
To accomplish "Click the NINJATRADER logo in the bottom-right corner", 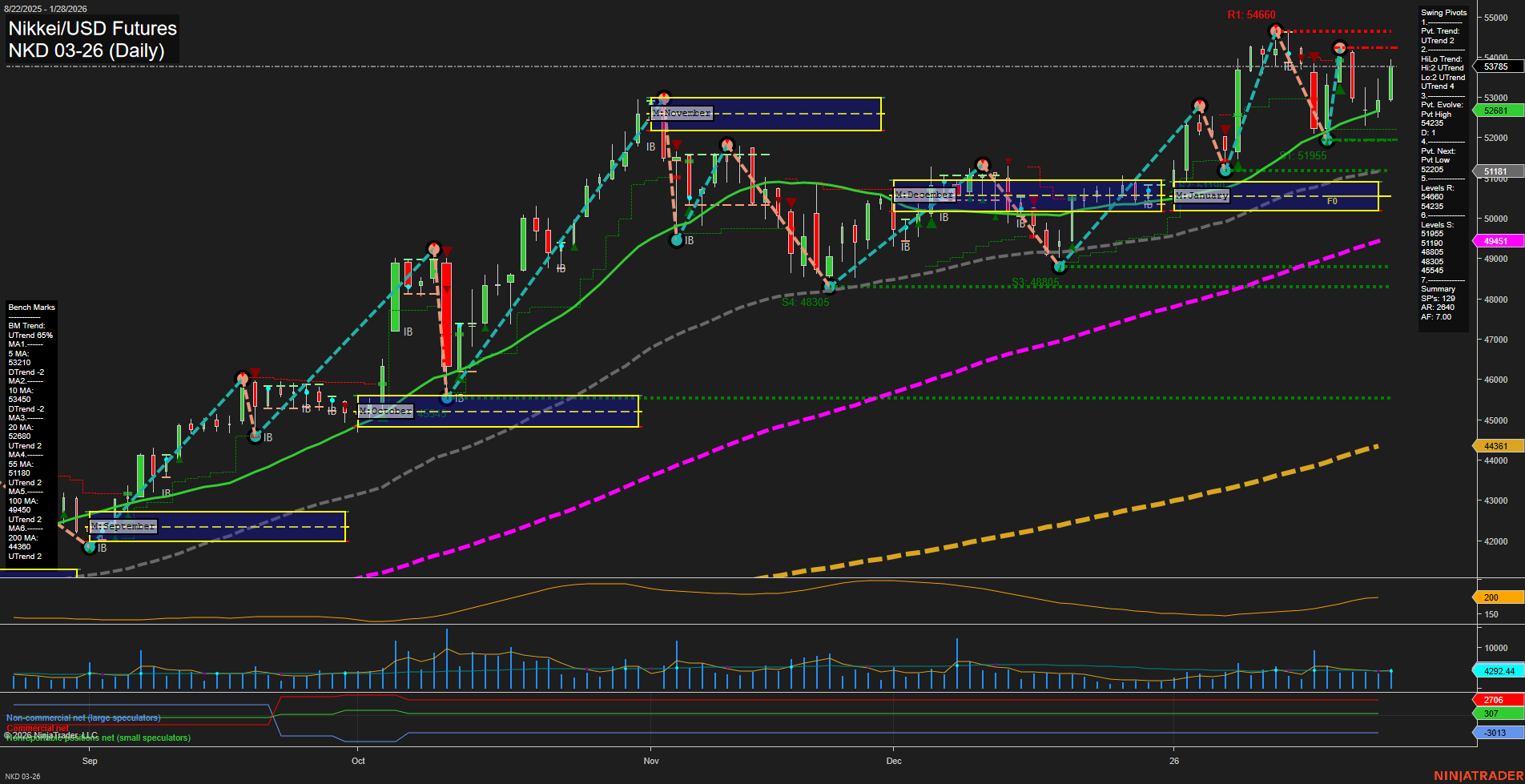I will (x=1478, y=775).
